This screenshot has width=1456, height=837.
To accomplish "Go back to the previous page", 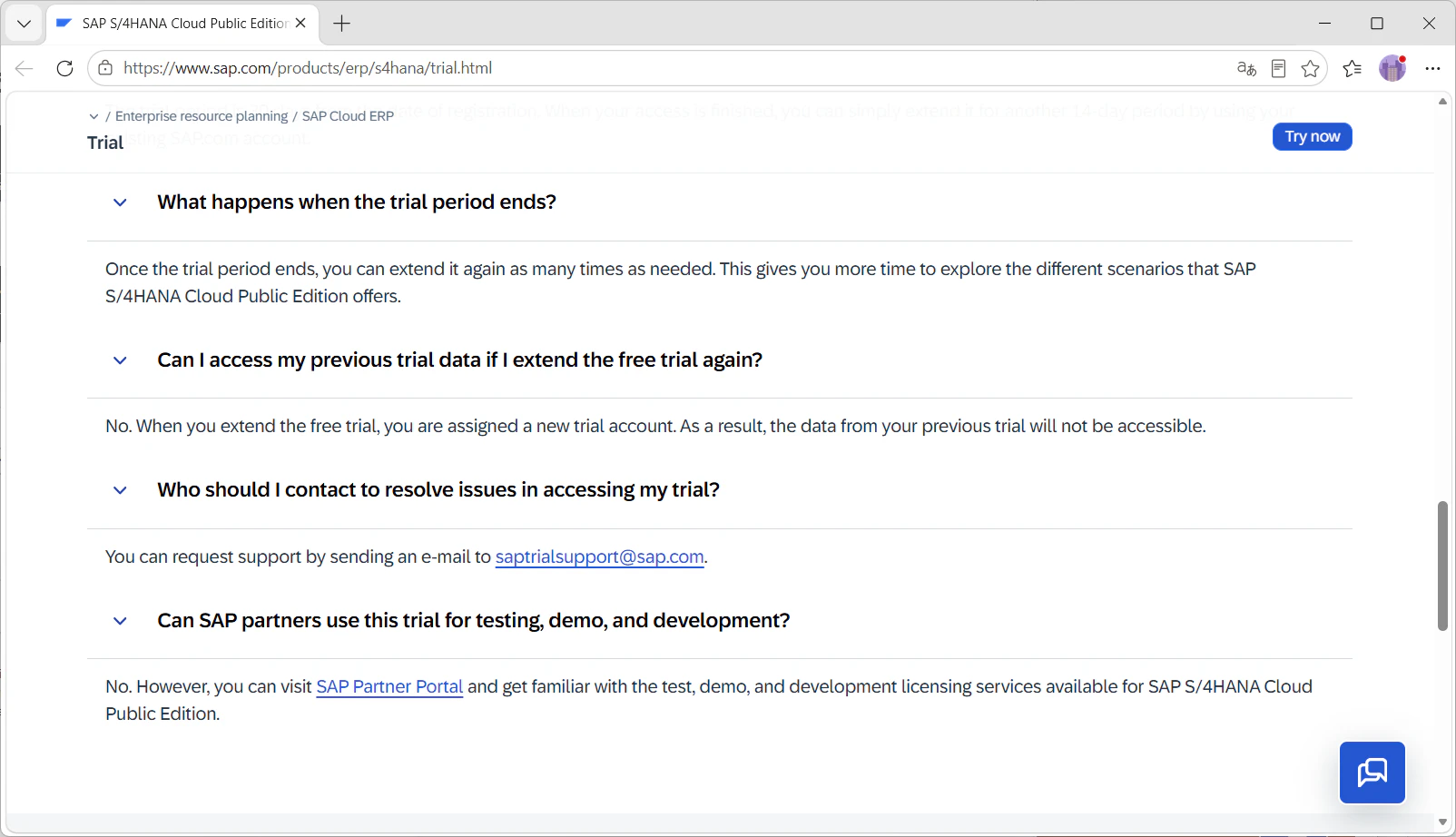I will click(25, 68).
